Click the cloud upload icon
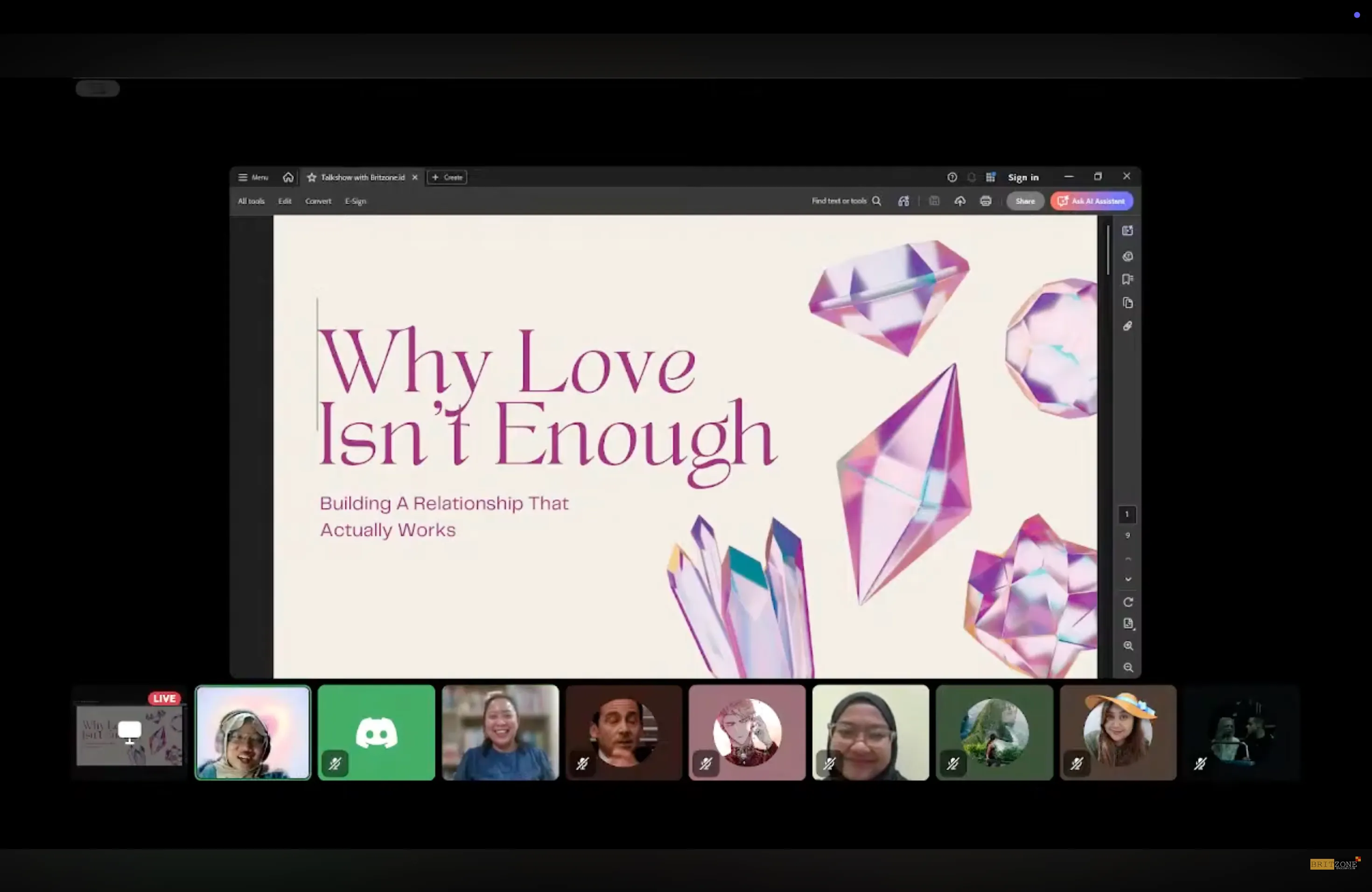Image resolution: width=1372 pixels, height=892 pixels. tap(960, 201)
